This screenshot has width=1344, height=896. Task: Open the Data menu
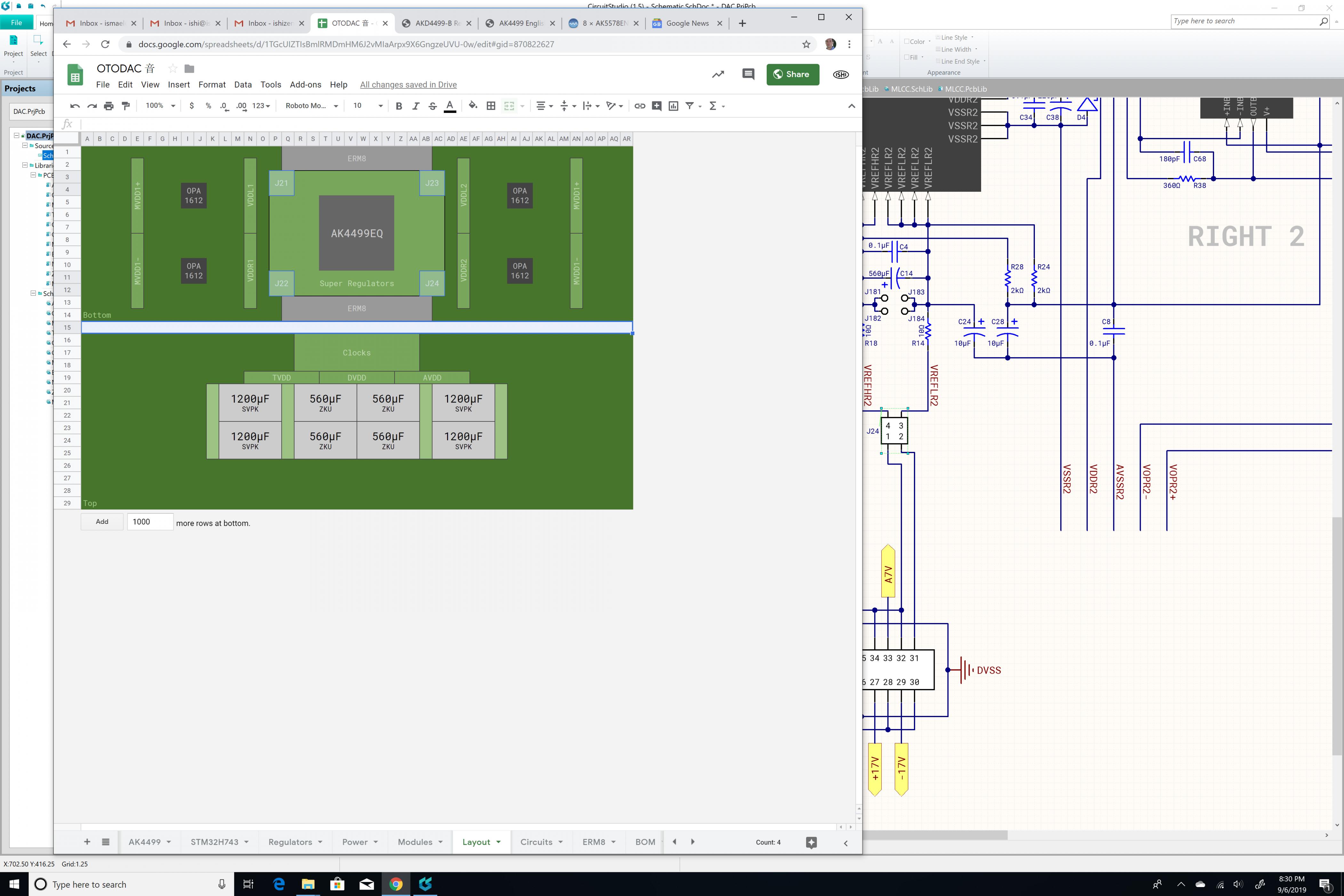[243, 84]
